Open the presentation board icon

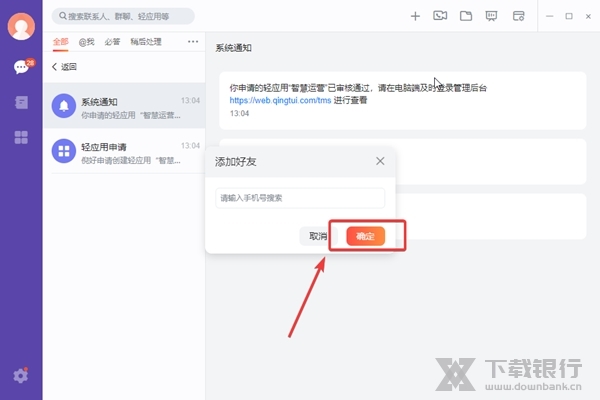pos(491,16)
